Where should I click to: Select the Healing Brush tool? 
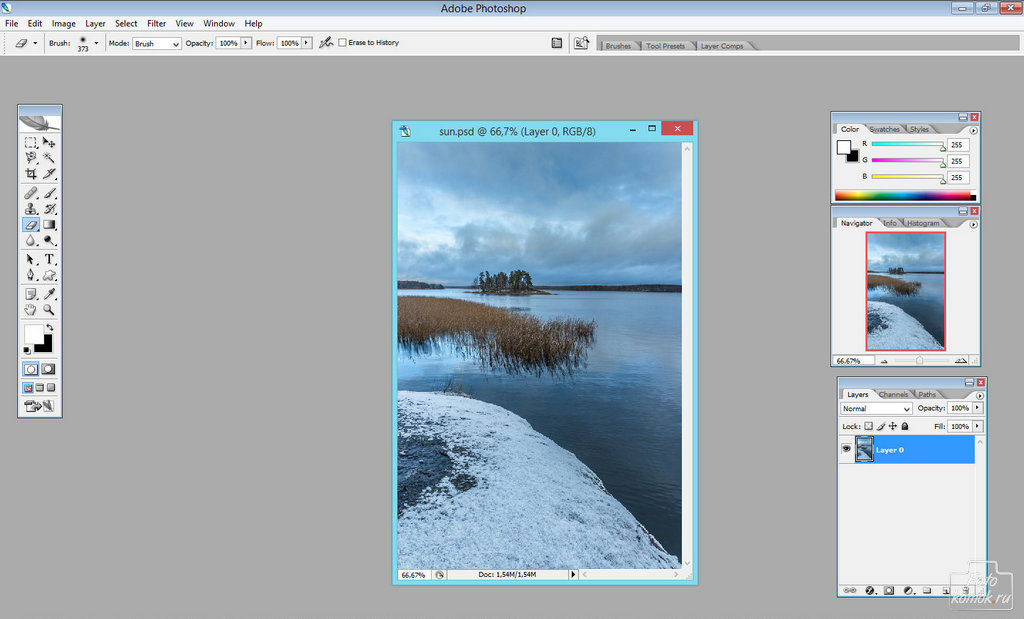point(31,193)
